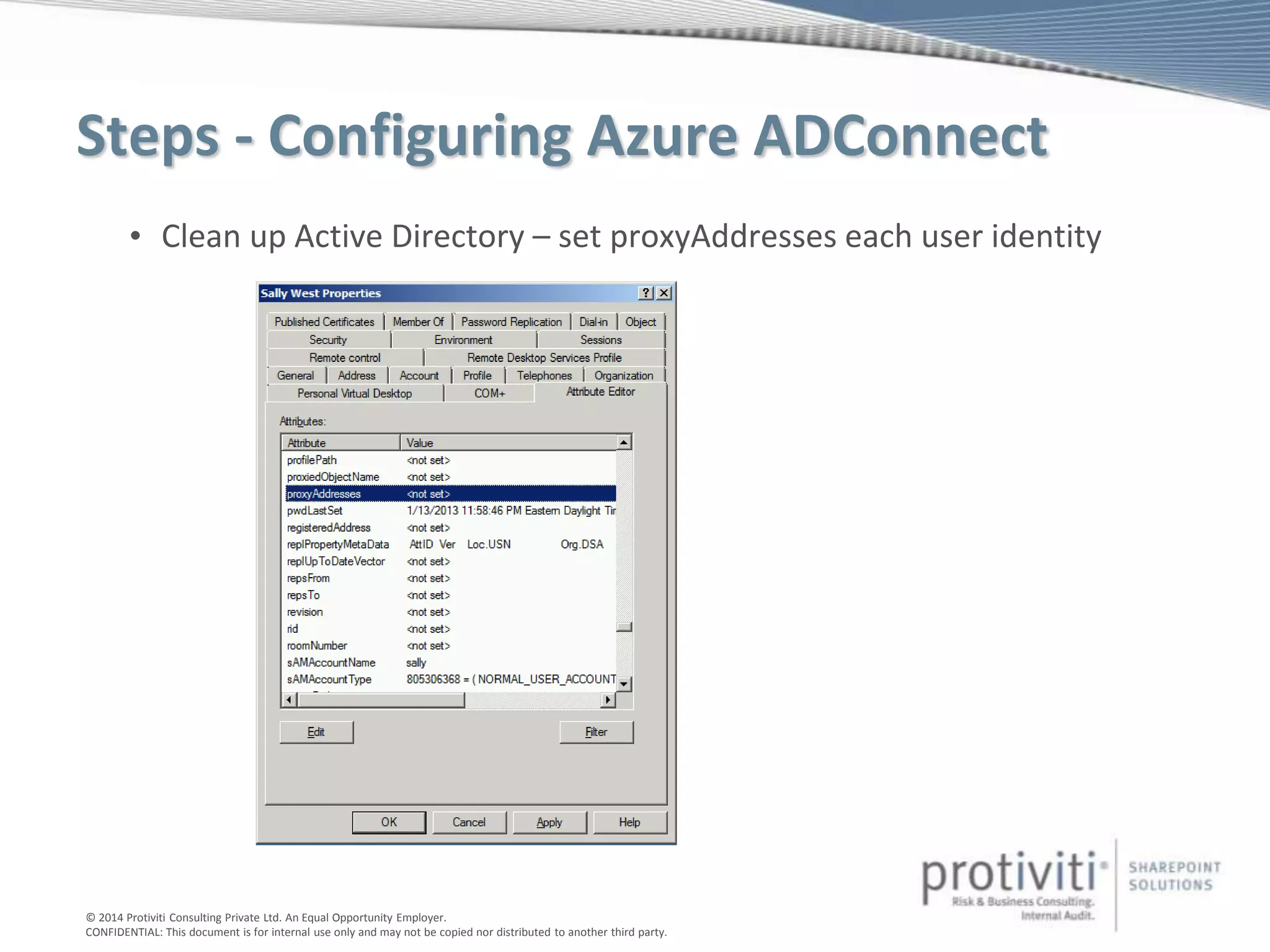The width and height of the screenshot is (1270, 952).
Task: Click the horizontal scroll right arrow
Action: pyautogui.click(x=608, y=700)
